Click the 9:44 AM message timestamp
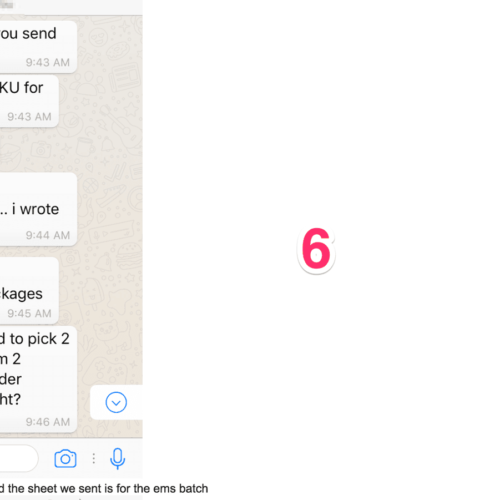The width and height of the screenshot is (500, 500). (48, 235)
